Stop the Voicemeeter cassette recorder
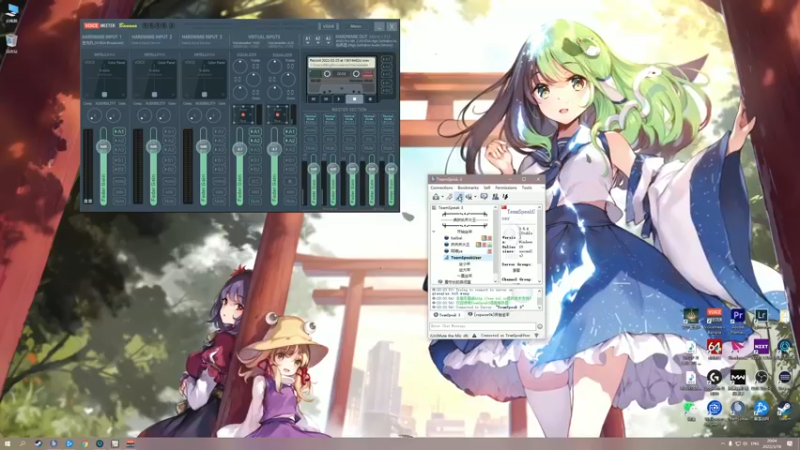This screenshot has width=800, height=450. pyautogui.click(x=355, y=99)
